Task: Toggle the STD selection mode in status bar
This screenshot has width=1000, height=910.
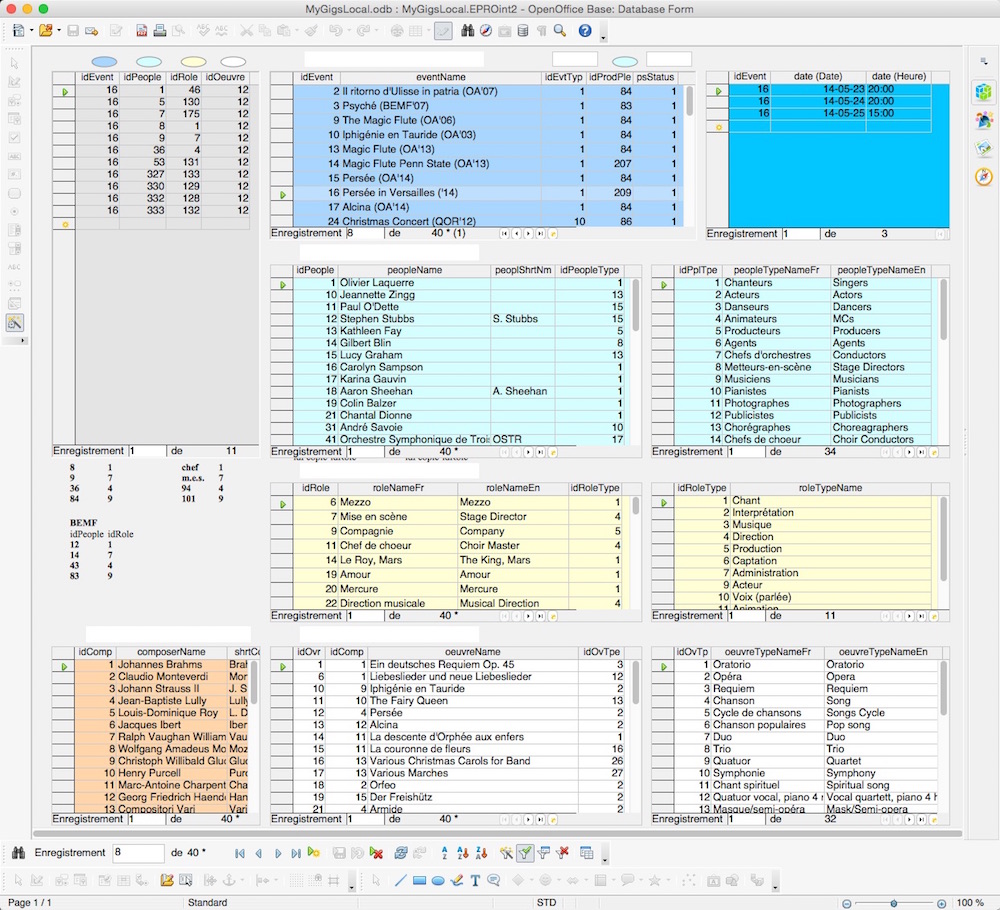Action: pos(547,902)
